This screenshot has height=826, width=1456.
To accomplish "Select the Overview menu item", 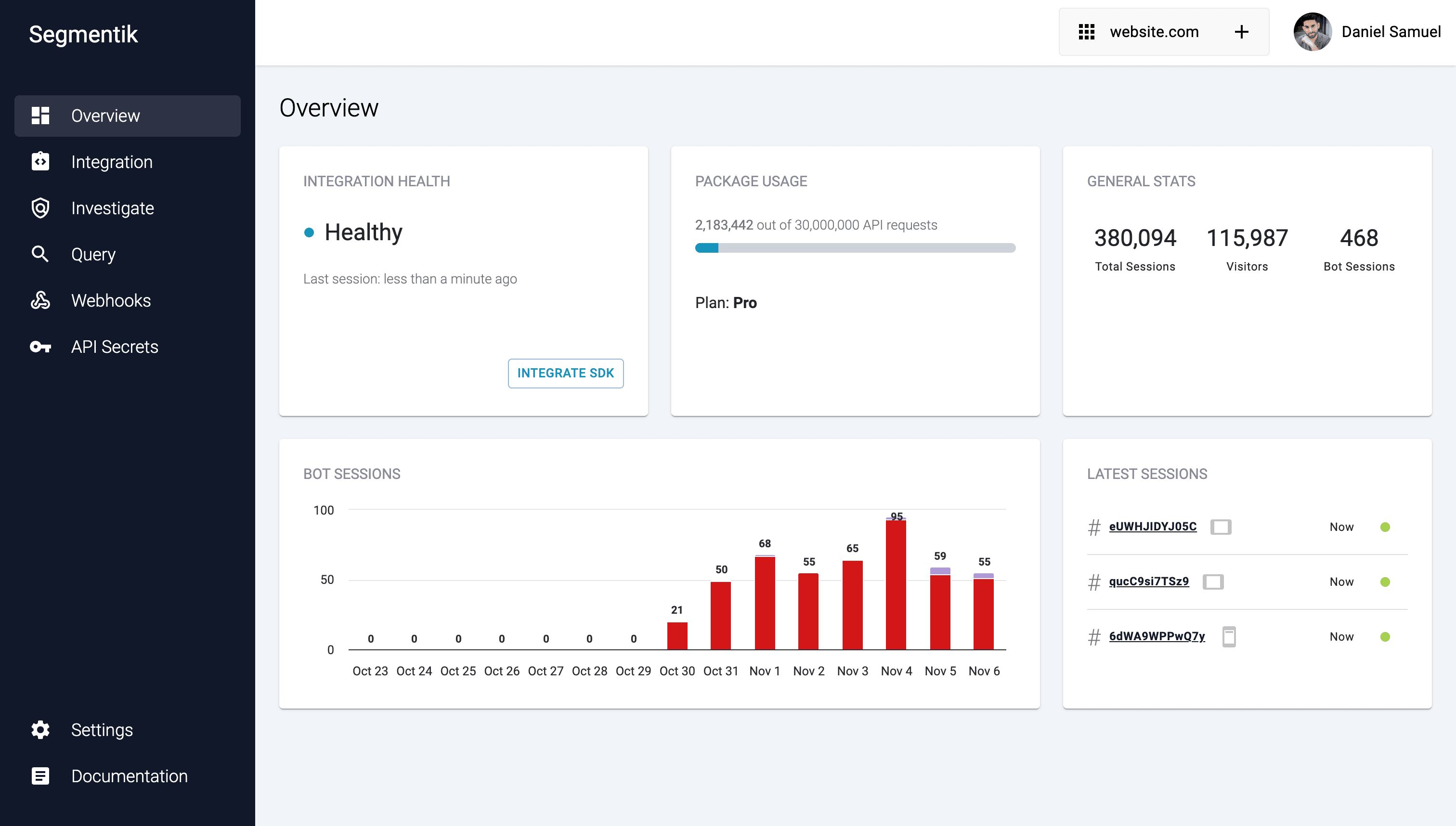I will (127, 116).
